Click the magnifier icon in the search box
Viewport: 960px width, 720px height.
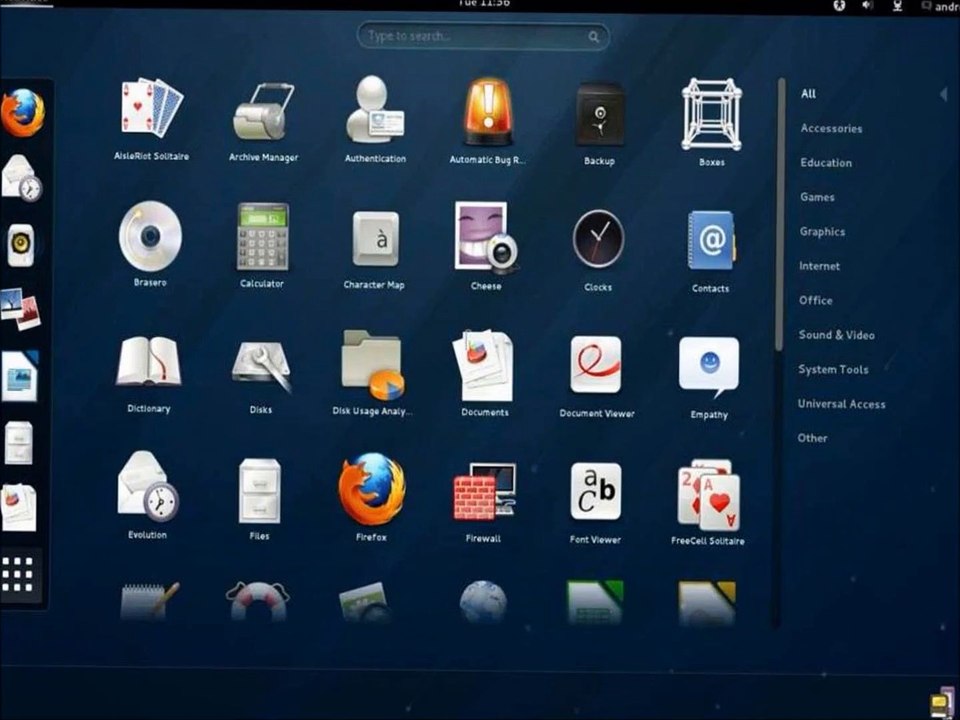(x=593, y=37)
